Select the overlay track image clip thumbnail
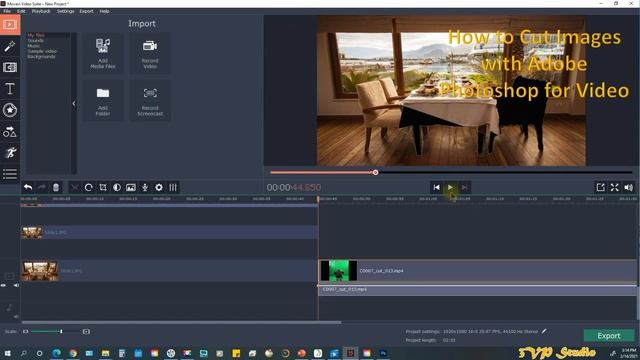 point(32,232)
